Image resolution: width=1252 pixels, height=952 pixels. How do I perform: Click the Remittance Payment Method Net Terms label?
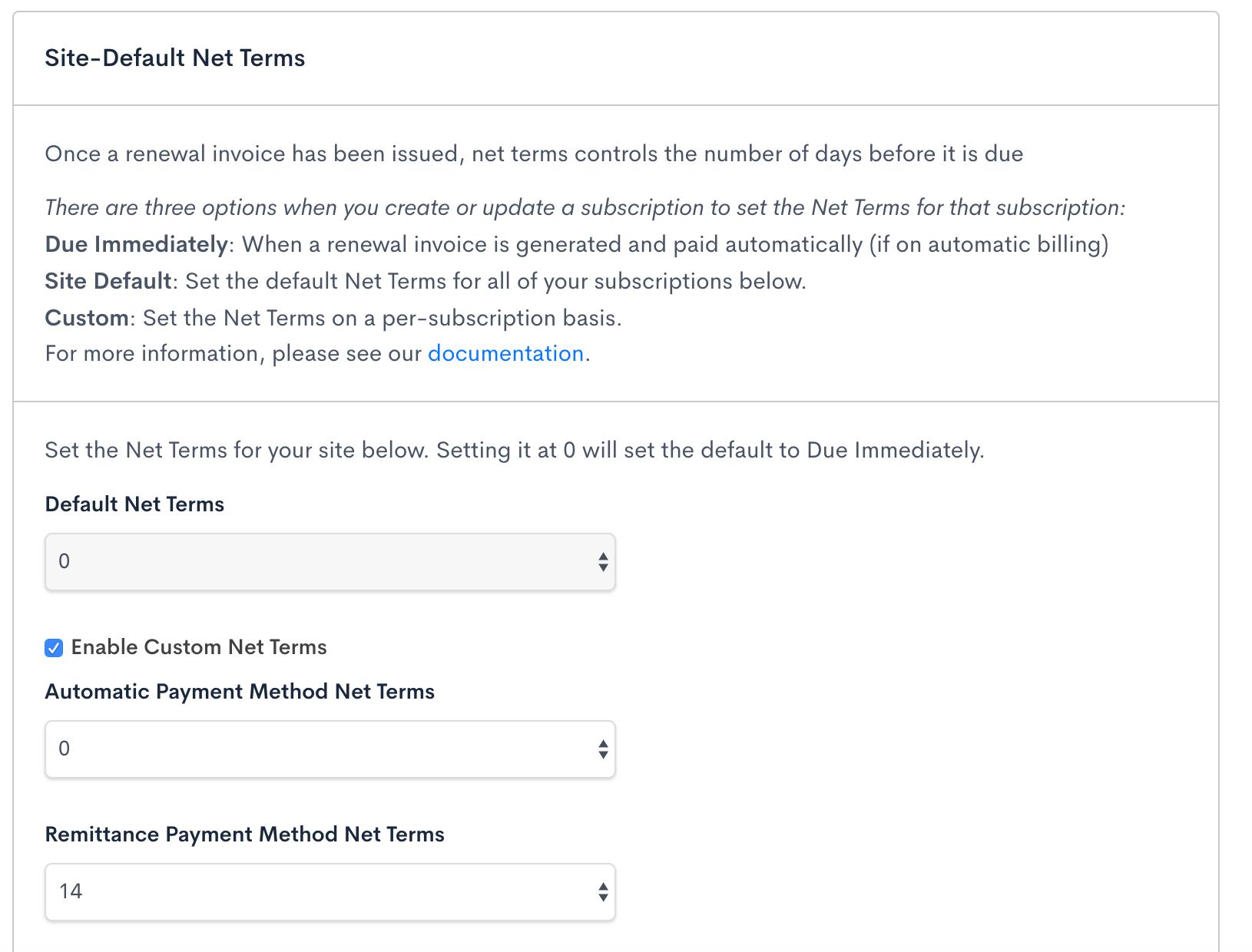click(x=244, y=835)
